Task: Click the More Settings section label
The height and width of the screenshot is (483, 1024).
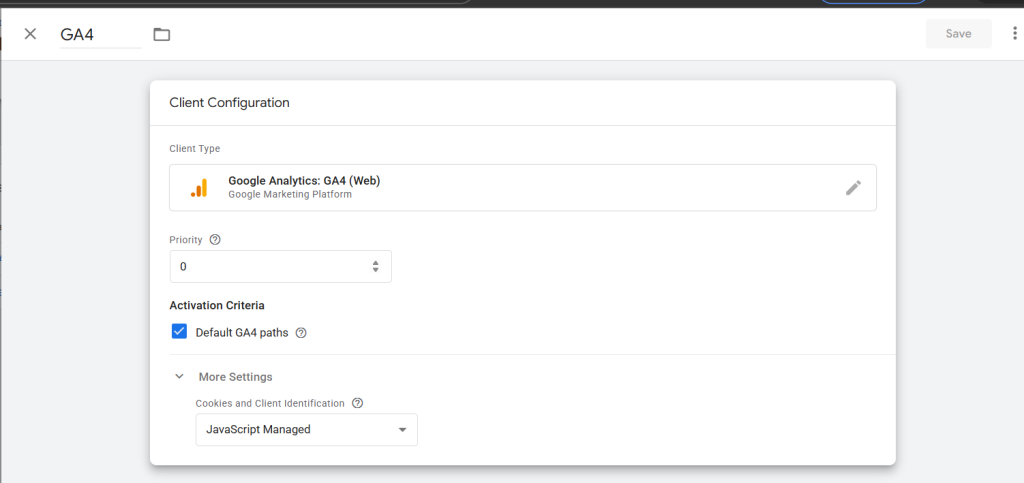Action: (x=236, y=377)
